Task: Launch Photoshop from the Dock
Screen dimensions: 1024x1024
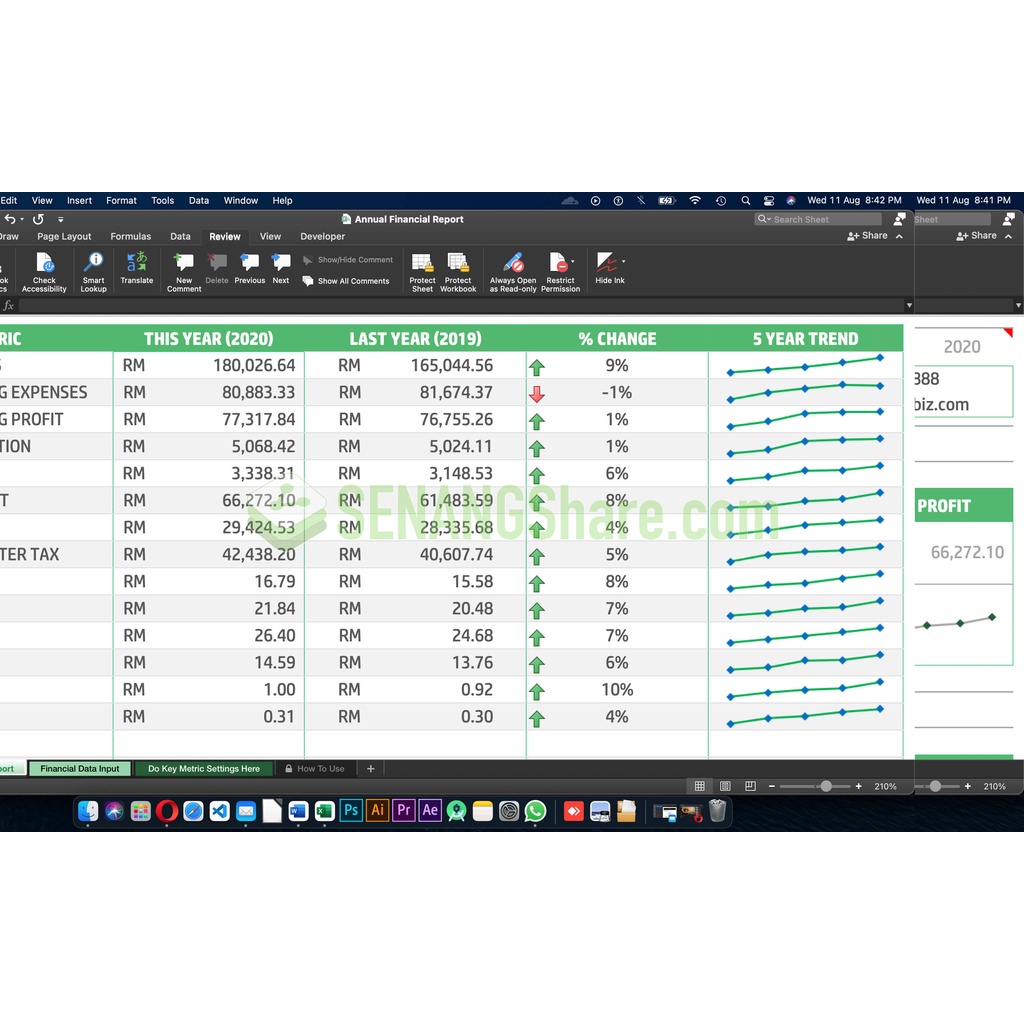Action: pyautogui.click(x=351, y=811)
